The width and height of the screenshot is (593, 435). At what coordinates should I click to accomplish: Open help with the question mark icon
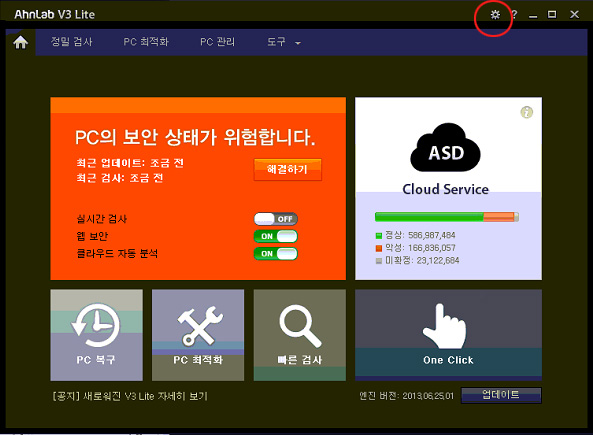(x=514, y=15)
